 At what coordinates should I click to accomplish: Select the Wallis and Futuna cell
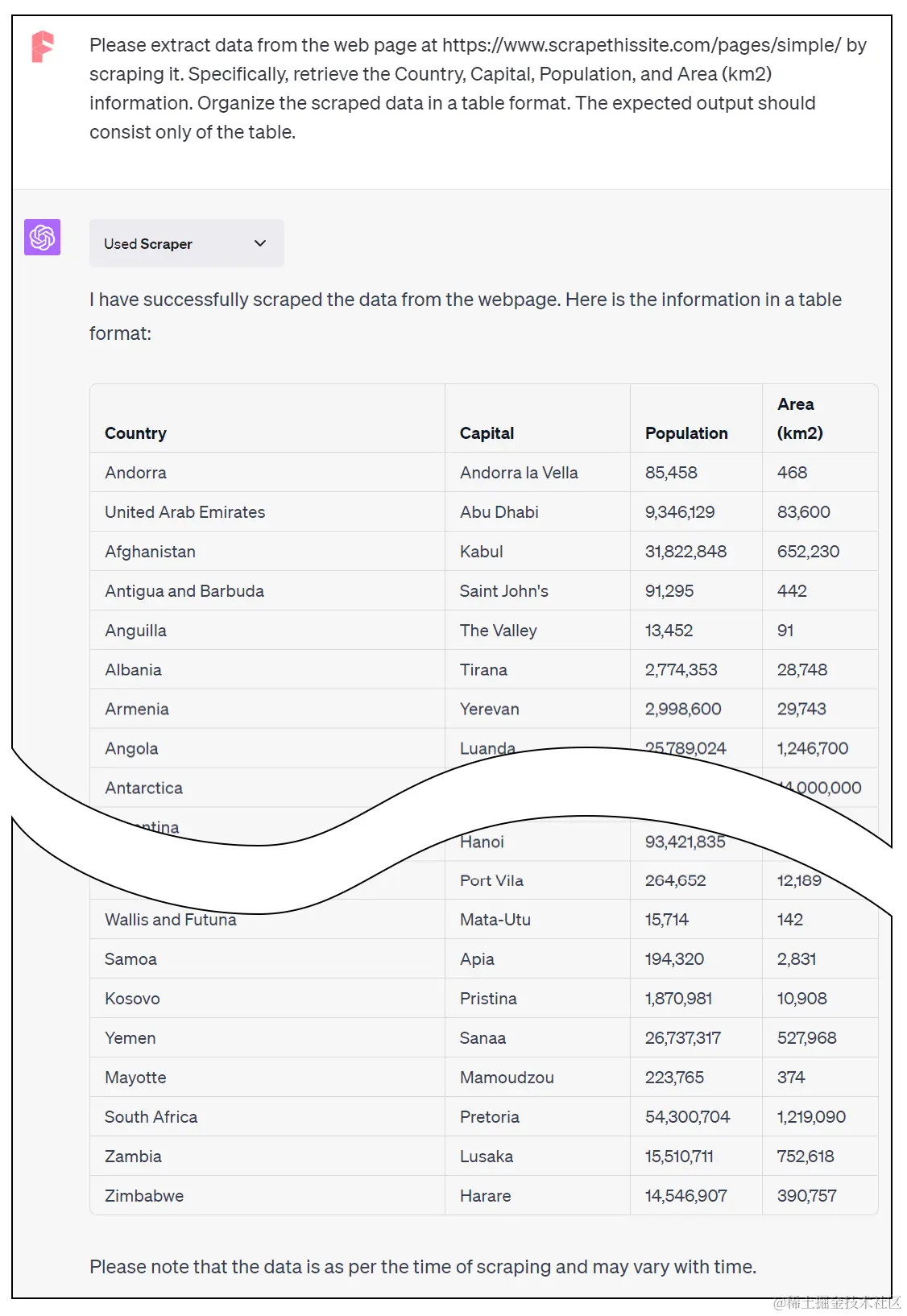point(171,920)
